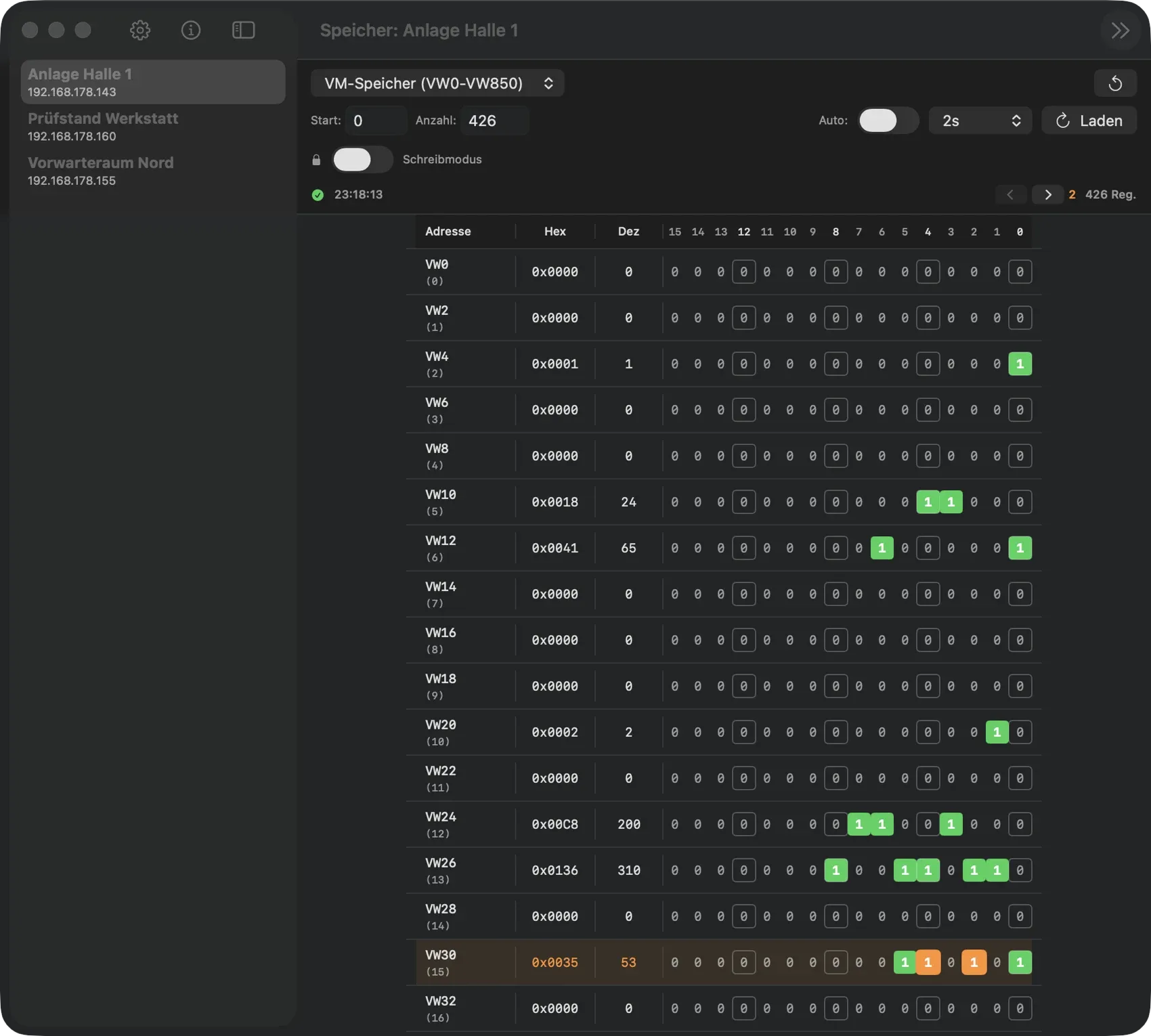
Task: Toggle bit 6 of VW12
Action: (882, 548)
